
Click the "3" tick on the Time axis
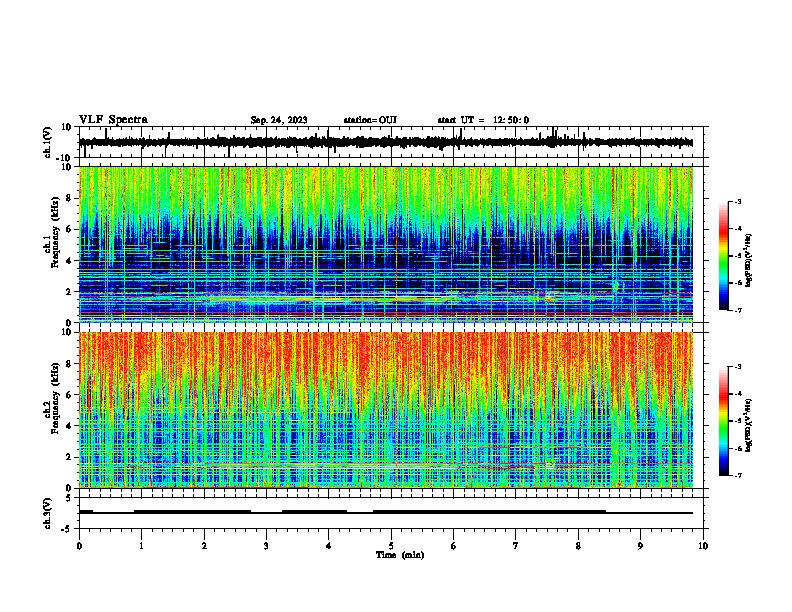[x=266, y=546]
